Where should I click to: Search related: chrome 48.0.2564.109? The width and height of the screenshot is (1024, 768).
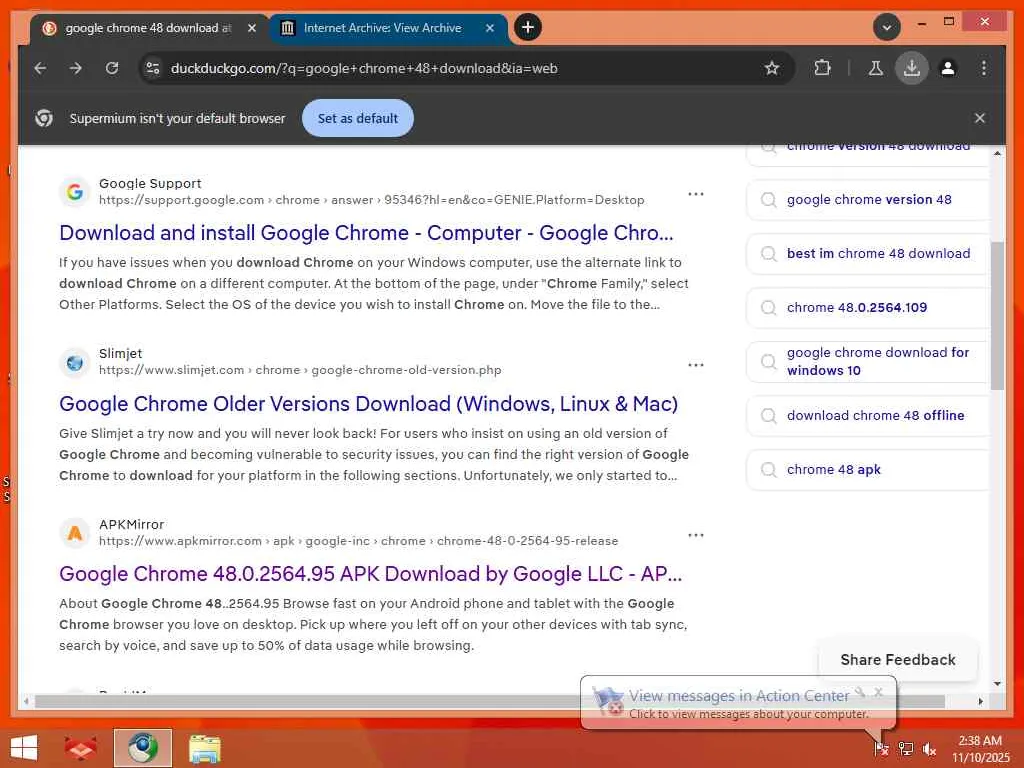(x=869, y=308)
